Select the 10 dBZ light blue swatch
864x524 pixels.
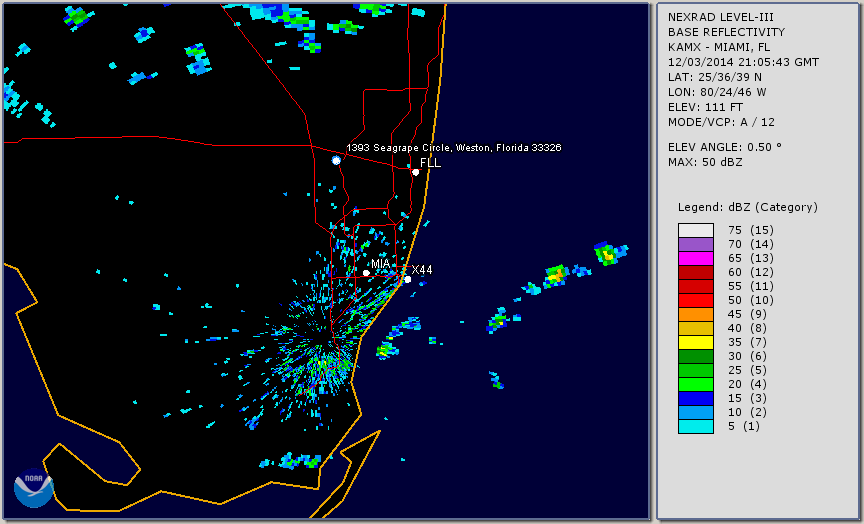[696, 413]
